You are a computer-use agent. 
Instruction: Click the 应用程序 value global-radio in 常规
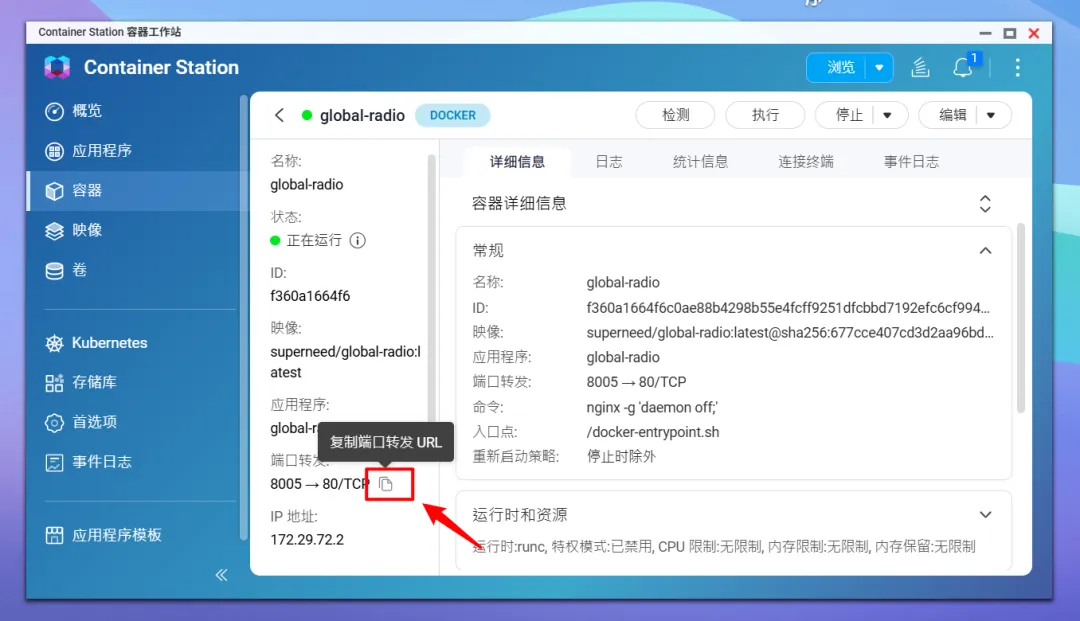(x=623, y=357)
